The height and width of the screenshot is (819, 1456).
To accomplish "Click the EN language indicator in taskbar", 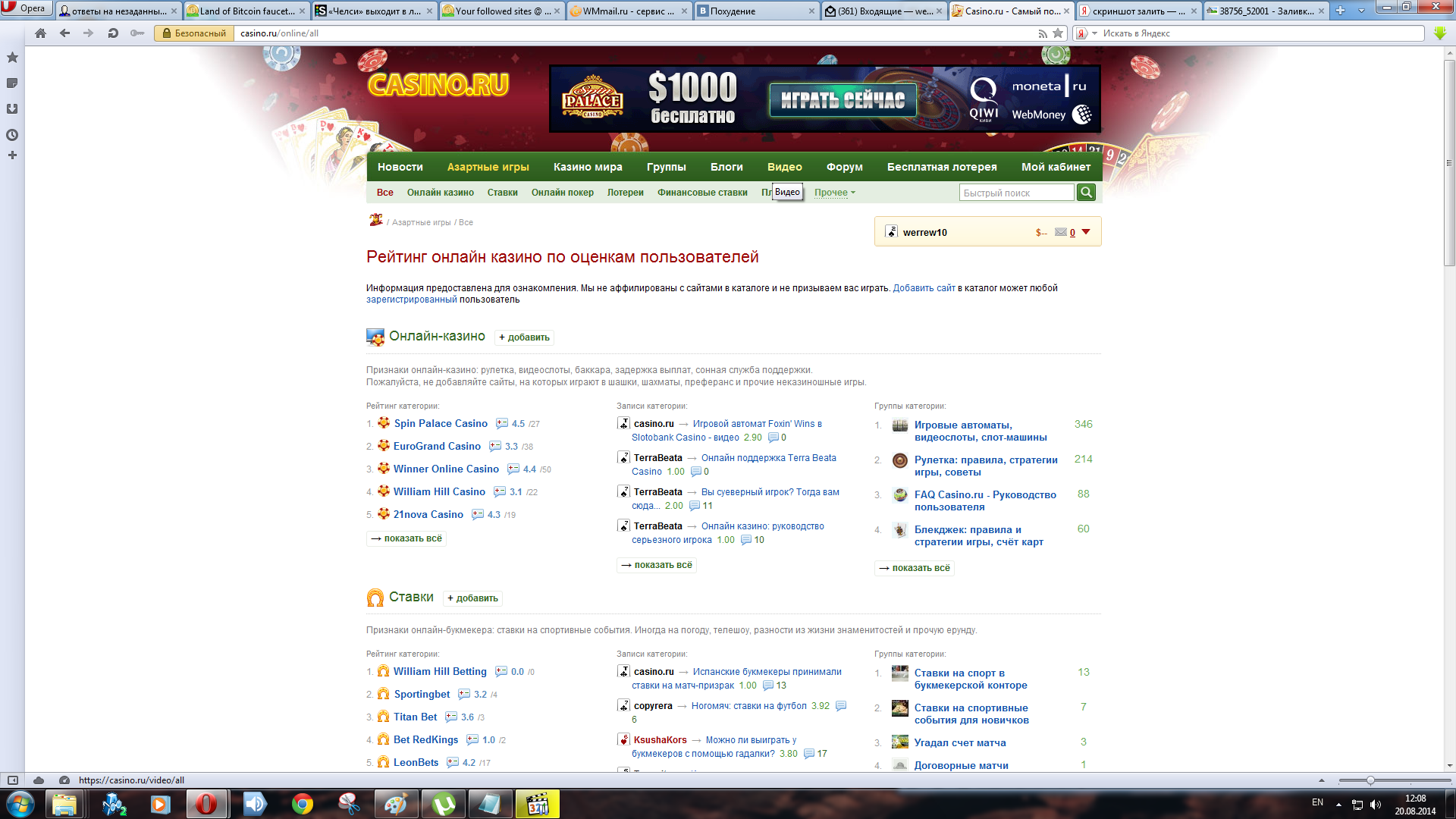I will [1317, 802].
